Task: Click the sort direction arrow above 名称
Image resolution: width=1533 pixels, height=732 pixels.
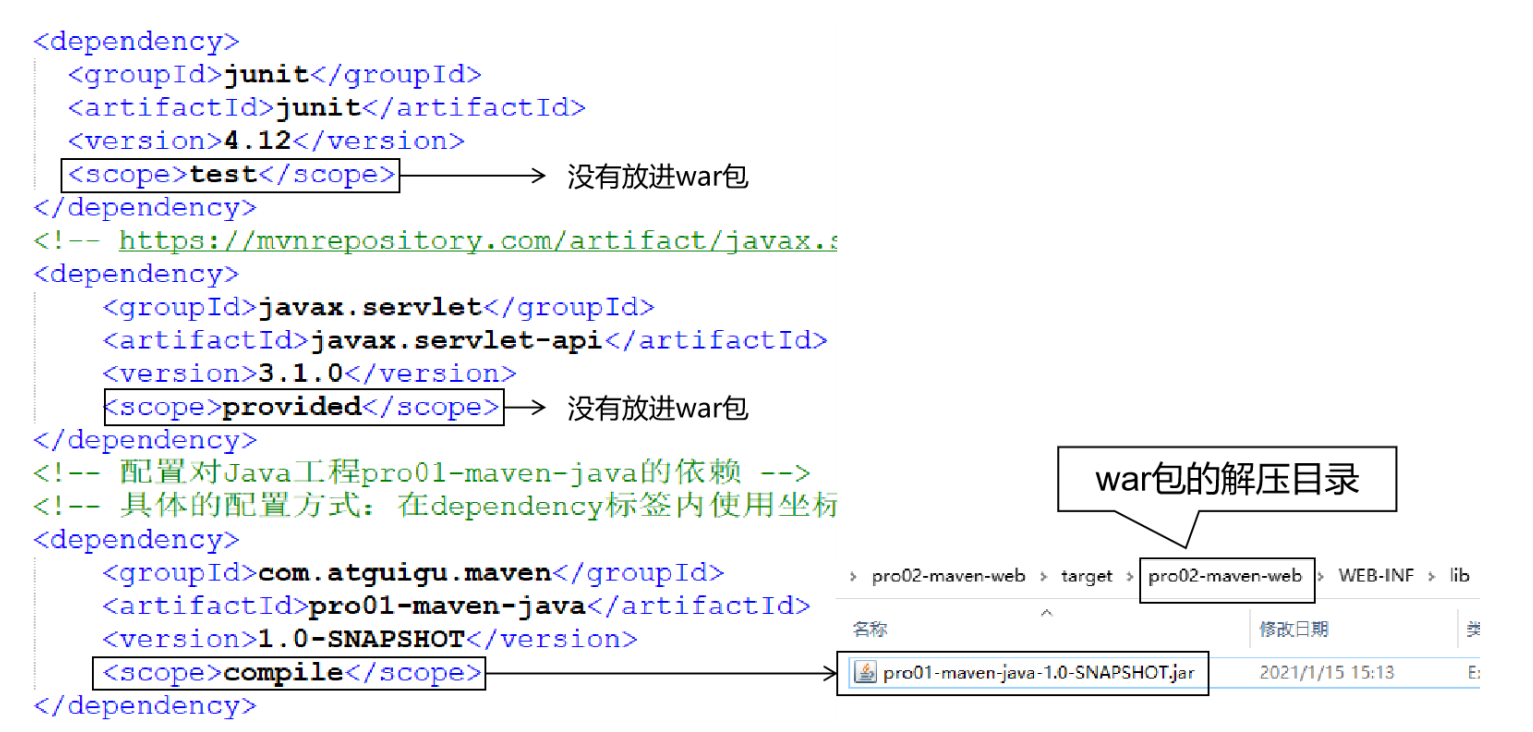Action: click(1047, 611)
